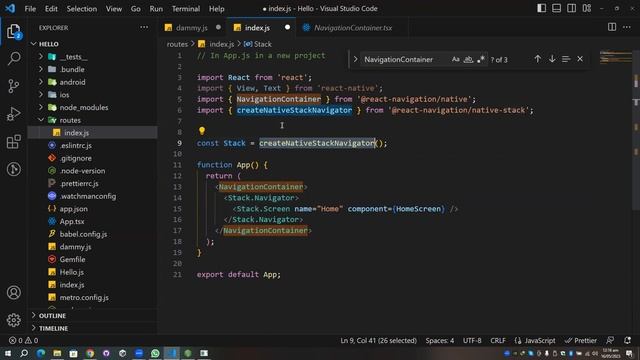Viewport: 640px width, 360px height.
Task: Open the Explorer view in activity bar
Action: 13,31
